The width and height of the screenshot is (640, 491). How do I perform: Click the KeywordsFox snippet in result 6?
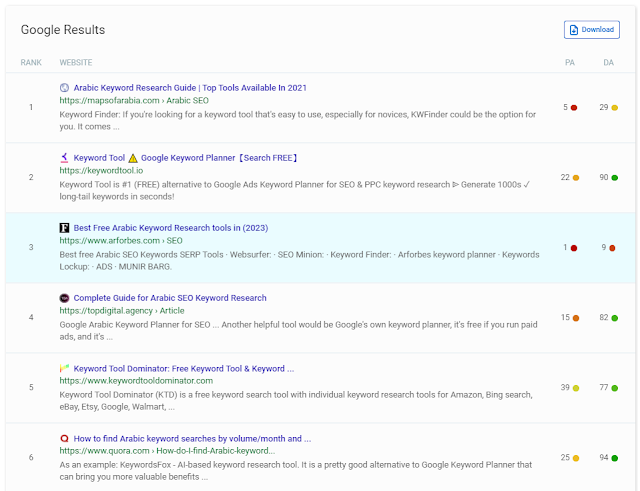pyautogui.click(x=296, y=471)
